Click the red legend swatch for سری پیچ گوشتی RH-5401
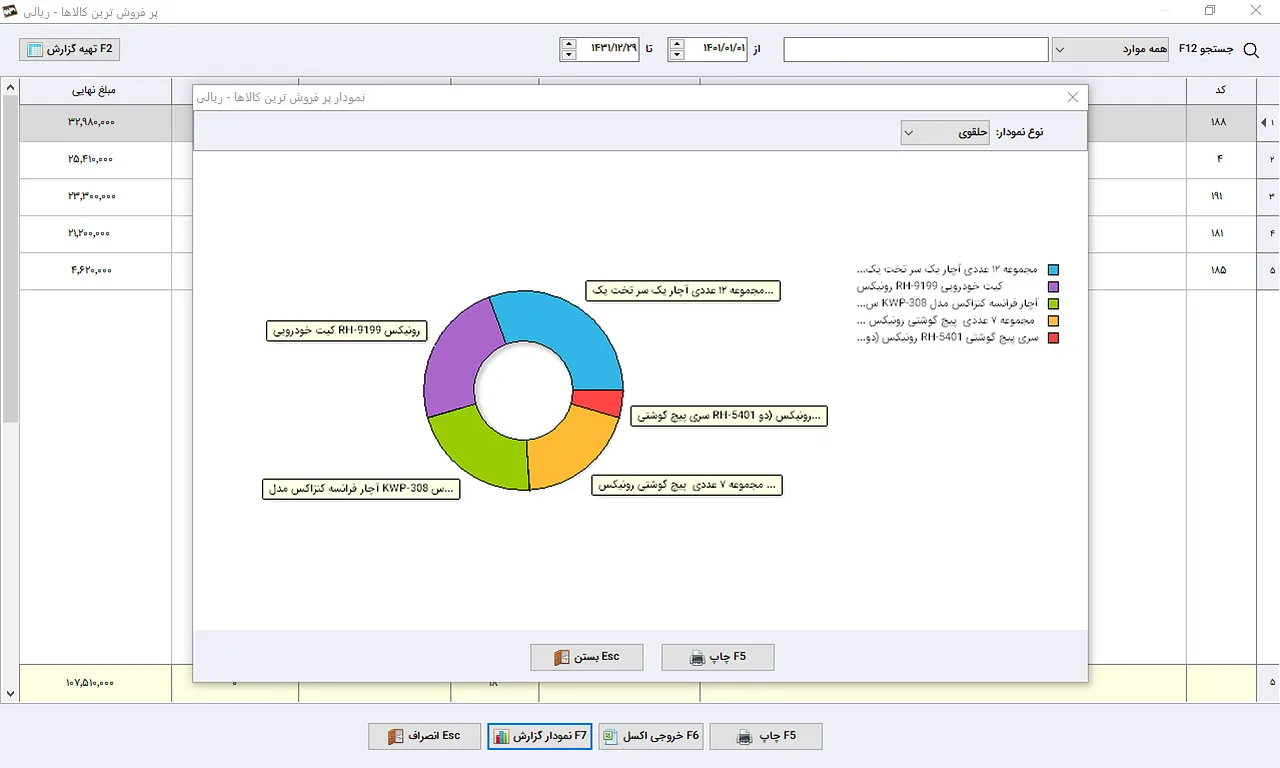The width and height of the screenshot is (1280, 768). [1052, 338]
